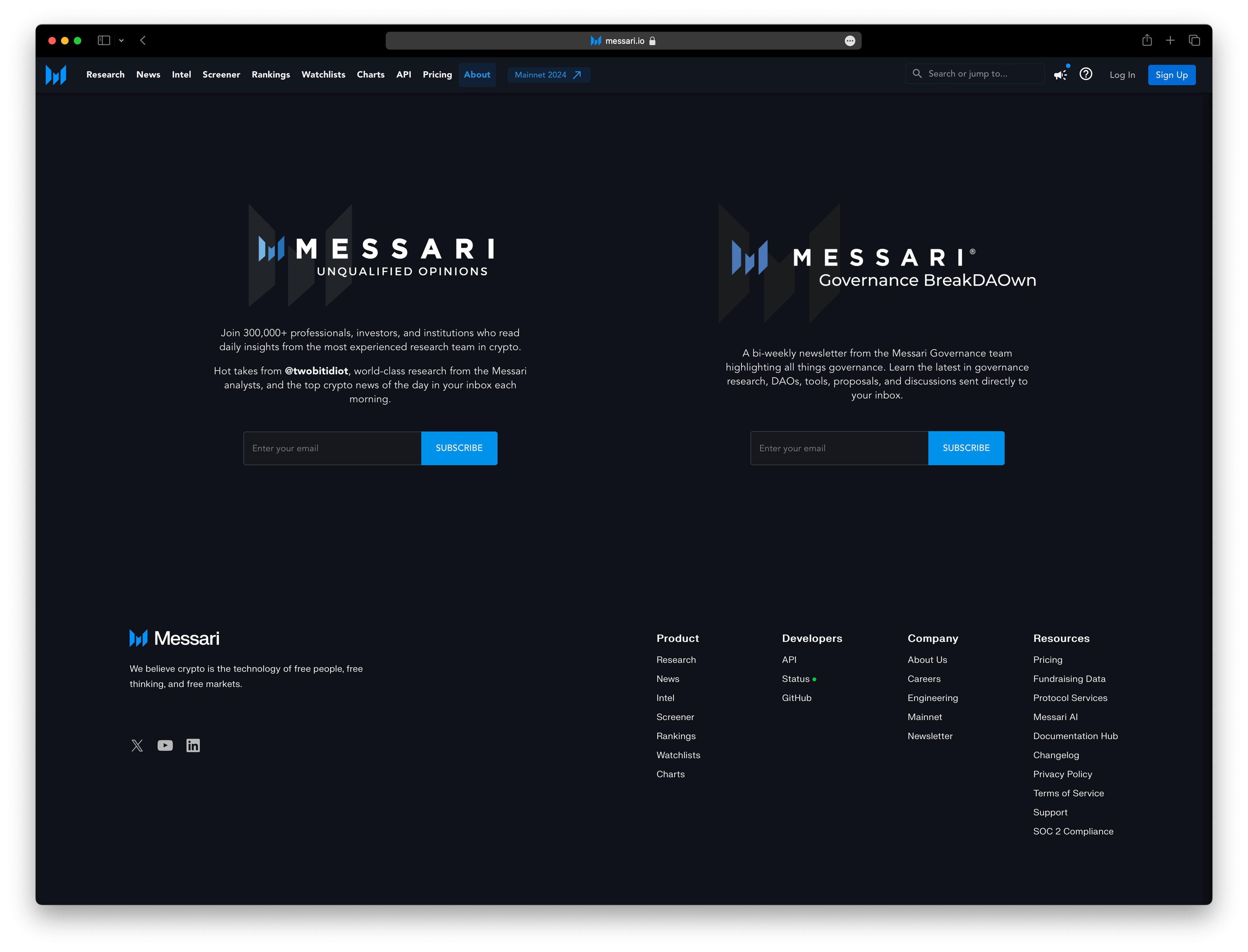The image size is (1248, 952).
Task: Open the Intel nav item
Action: coord(181,75)
